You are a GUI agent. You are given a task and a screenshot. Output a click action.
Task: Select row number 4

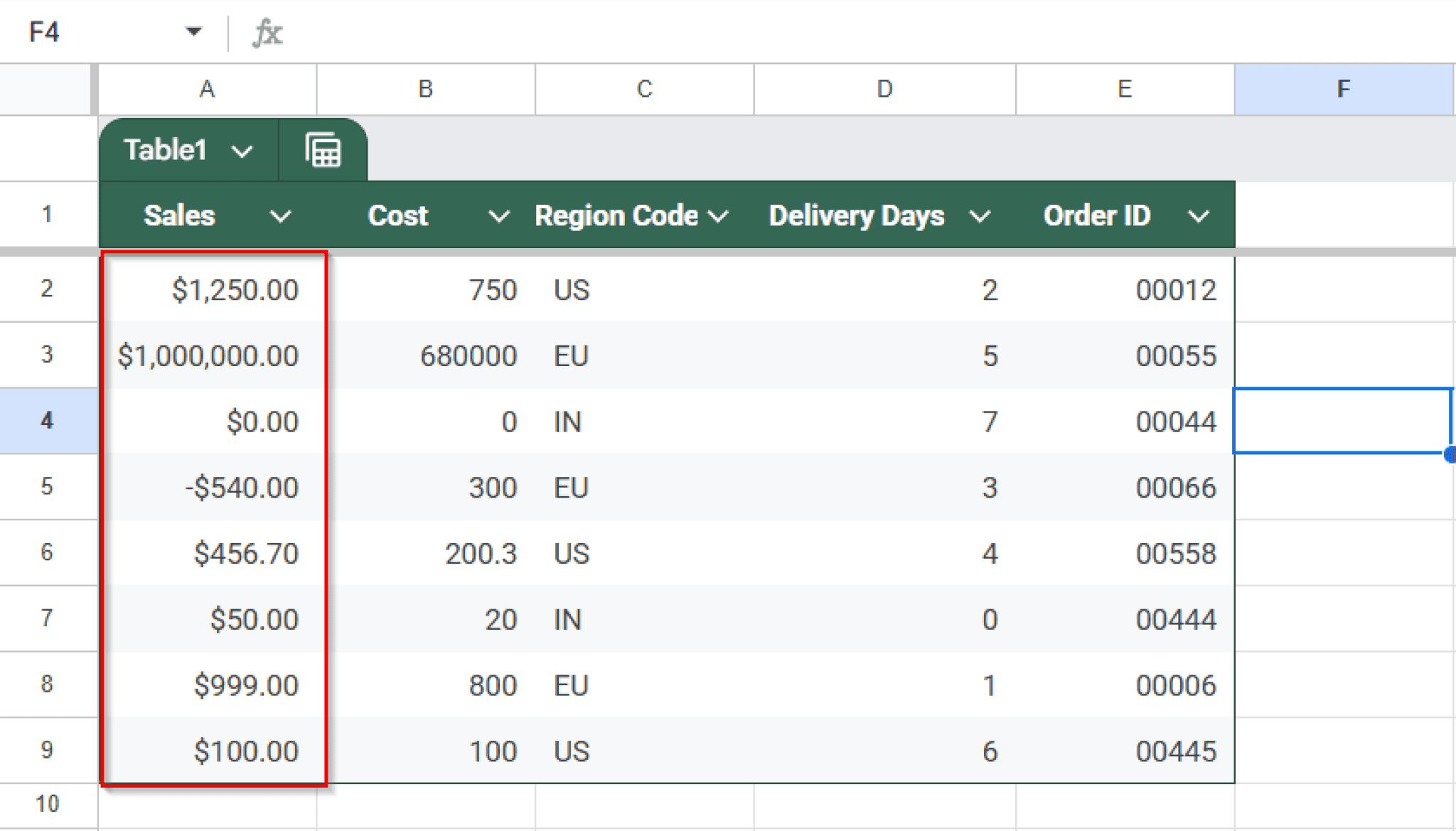[47, 421]
